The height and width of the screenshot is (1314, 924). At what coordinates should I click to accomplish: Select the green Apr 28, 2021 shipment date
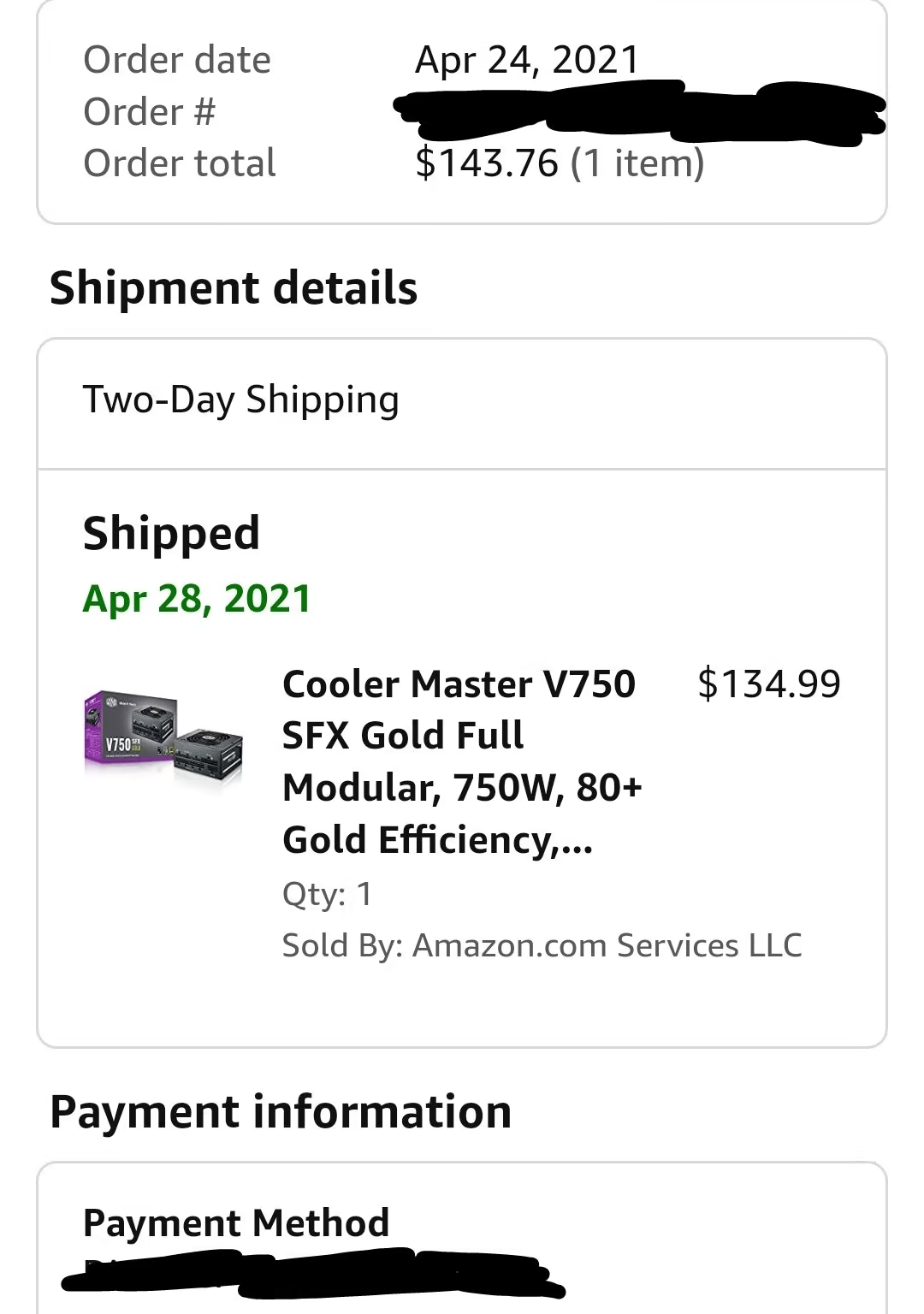coord(195,599)
